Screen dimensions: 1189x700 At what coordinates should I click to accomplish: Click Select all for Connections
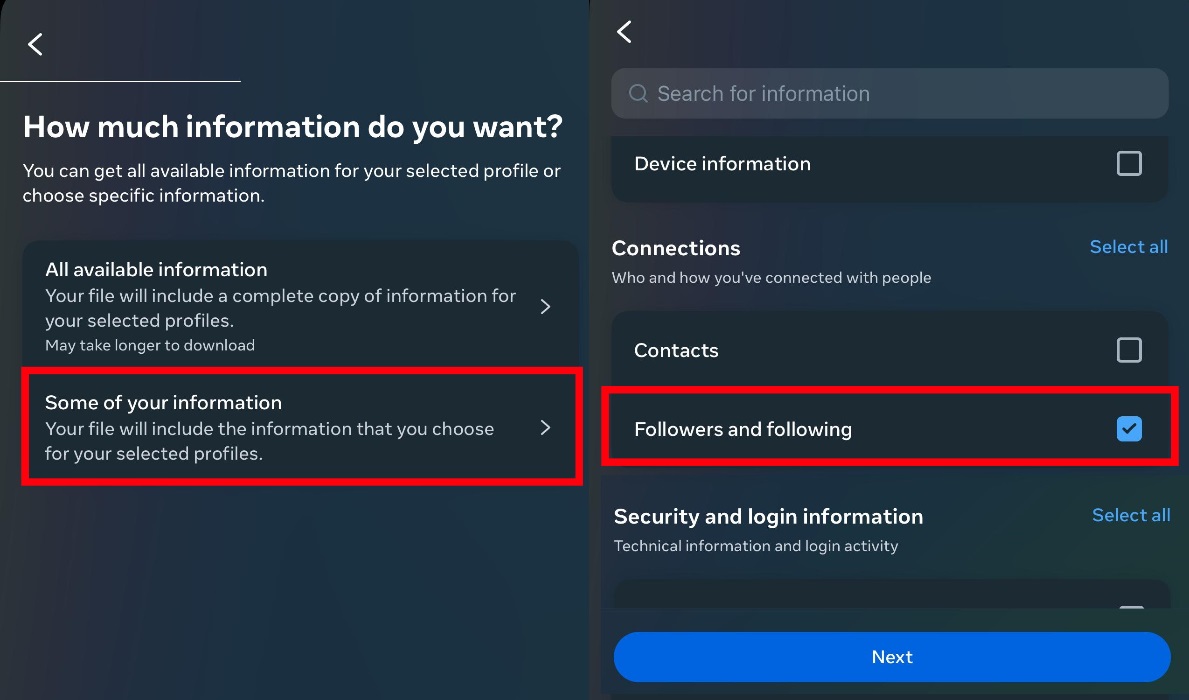coord(1128,247)
